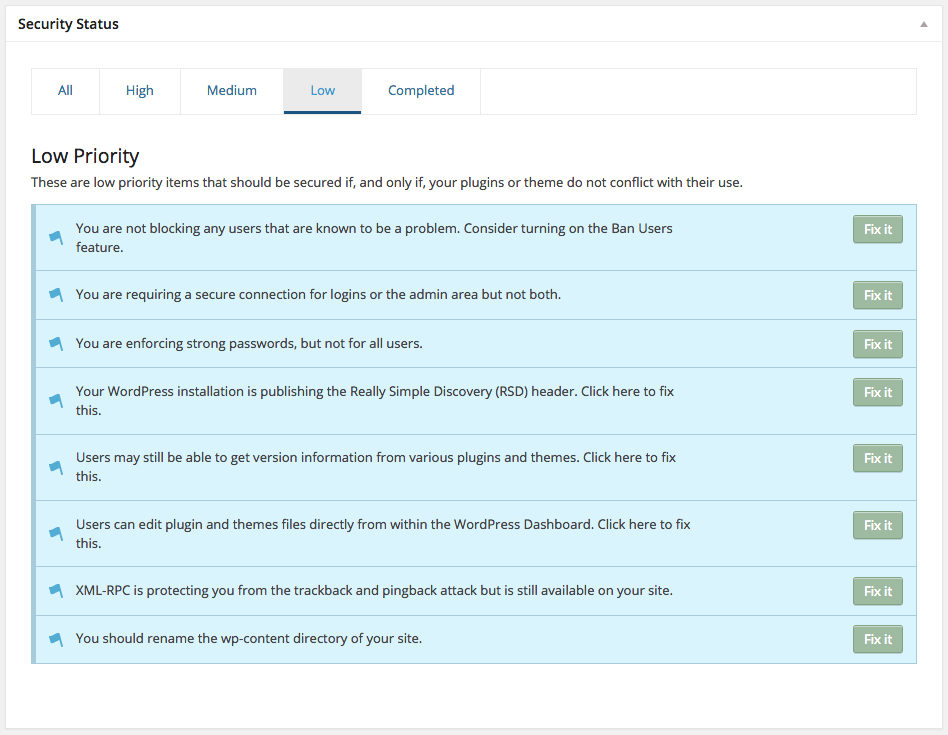Fix it for Ban Users feature
This screenshot has height=735, width=948.
[877, 229]
